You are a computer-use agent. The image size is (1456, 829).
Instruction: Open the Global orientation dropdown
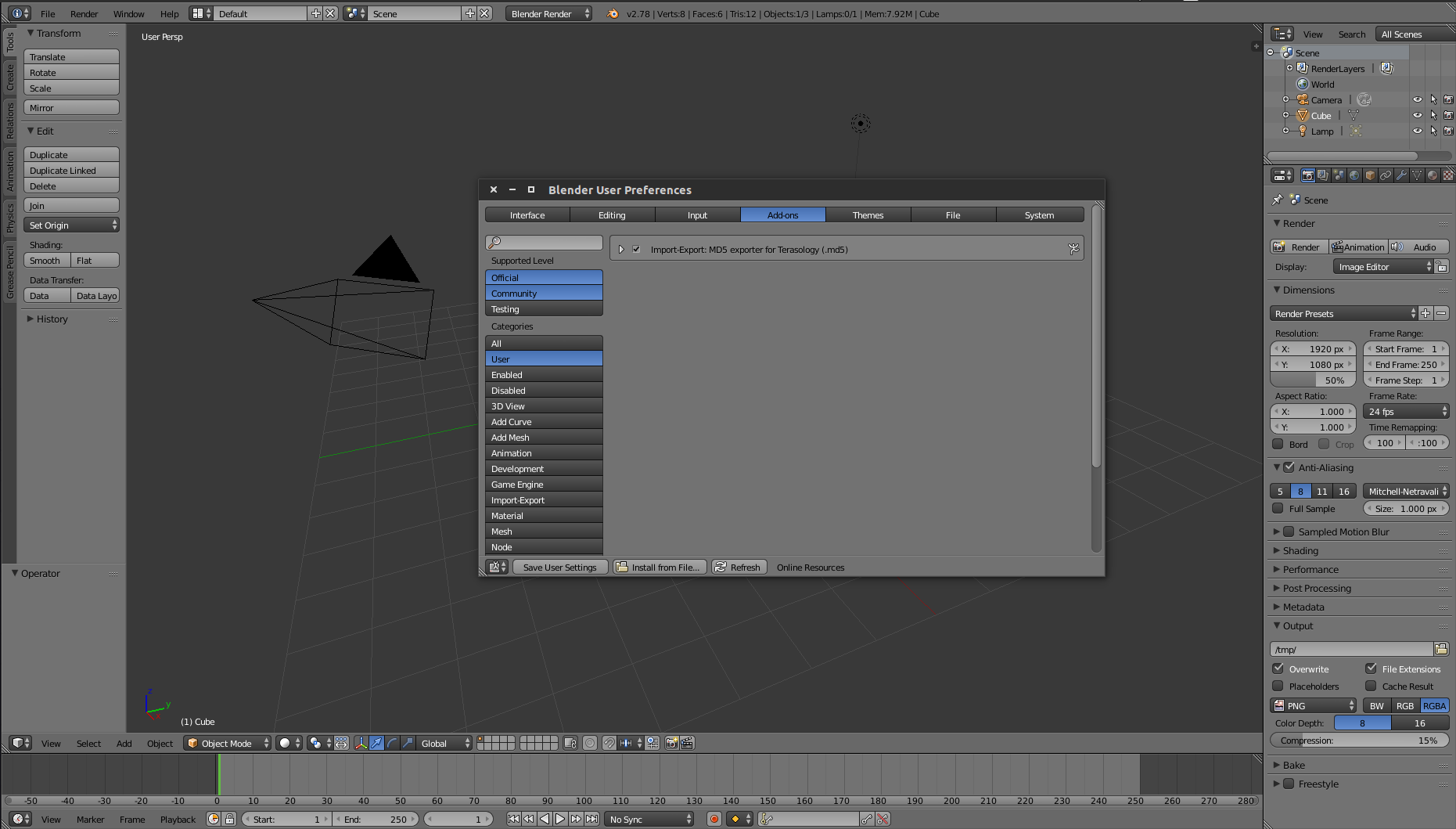pyautogui.click(x=444, y=743)
